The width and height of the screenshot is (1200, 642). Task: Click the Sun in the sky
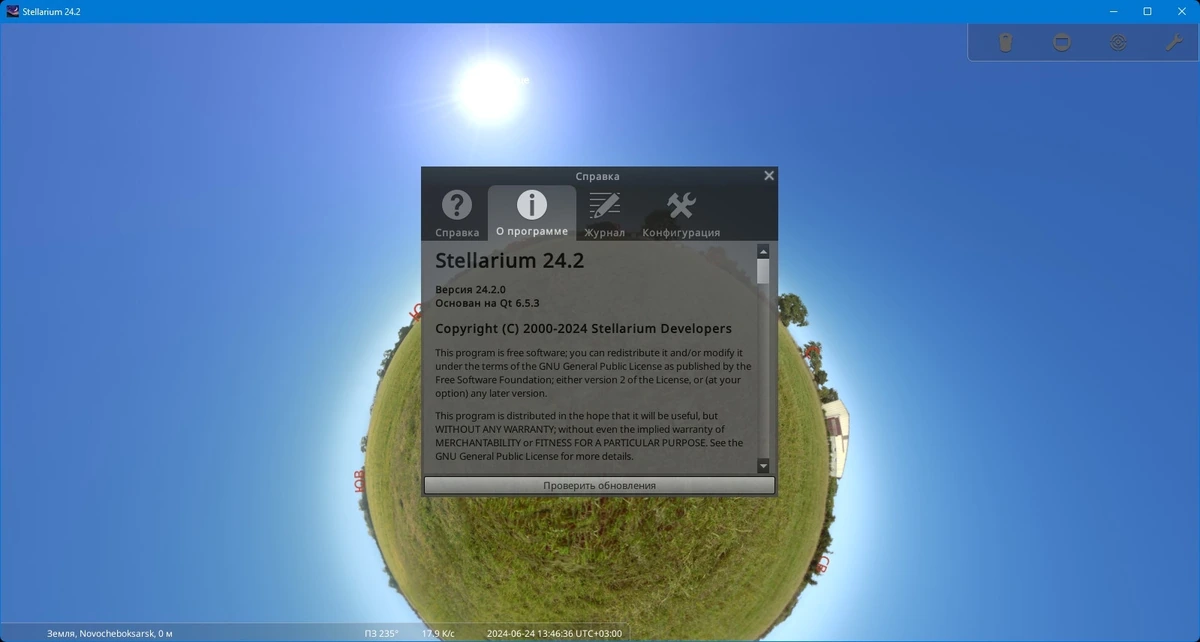click(490, 90)
